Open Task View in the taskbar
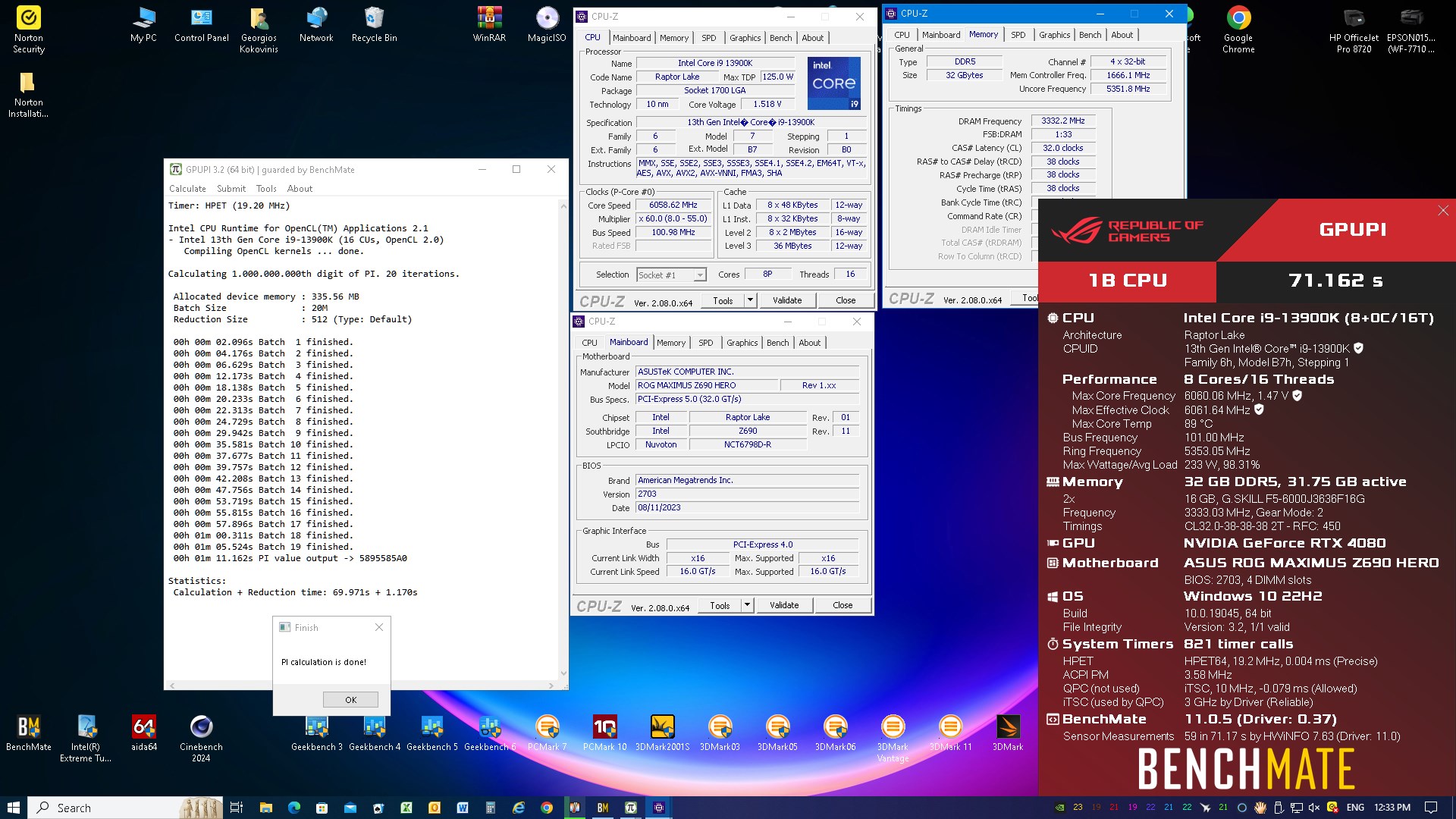1456x819 pixels. (237, 808)
